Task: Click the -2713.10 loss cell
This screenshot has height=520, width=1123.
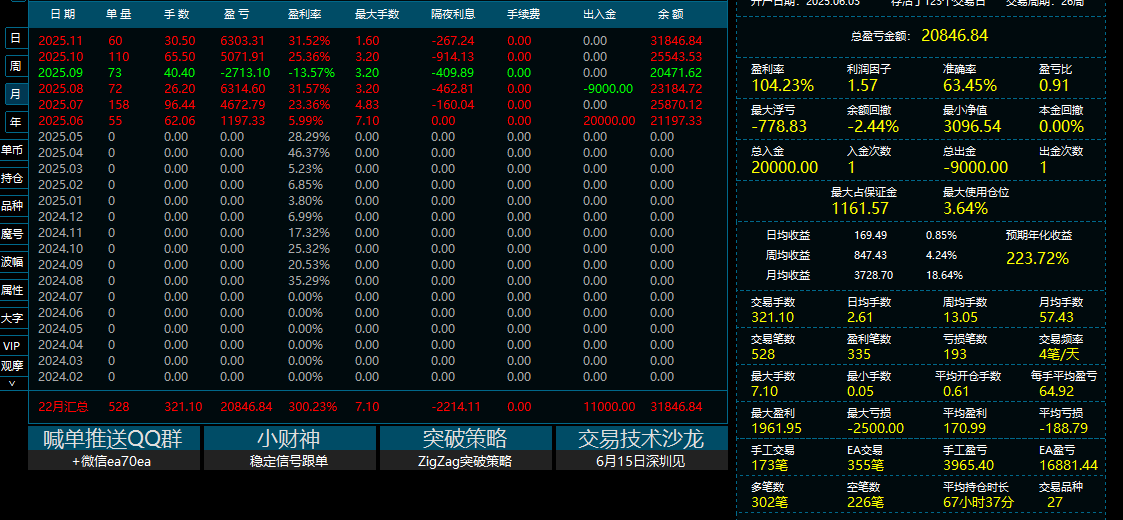Action: click(x=245, y=72)
